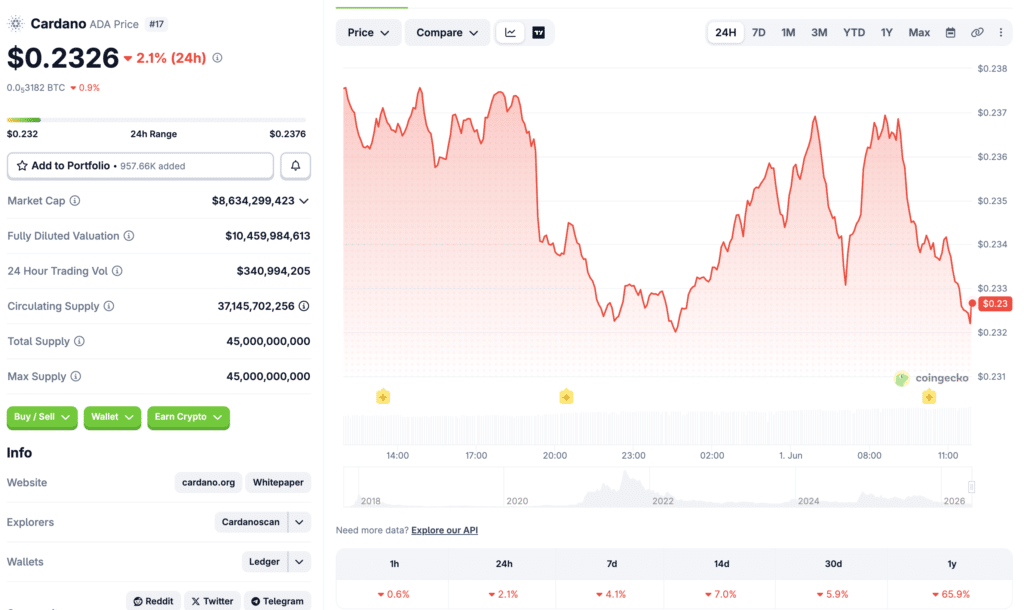This screenshot has width=1024, height=610.
Task: Open cardano.org website link
Action: pos(208,483)
